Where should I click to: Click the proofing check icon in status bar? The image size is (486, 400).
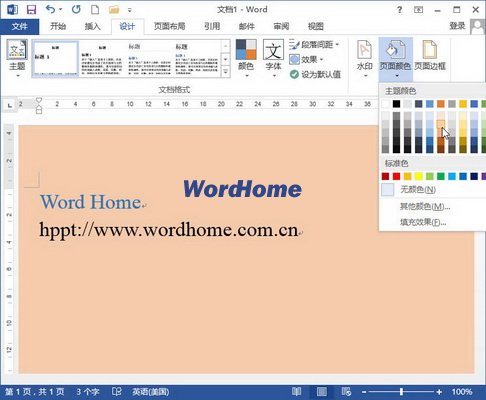tap(117, 391)
